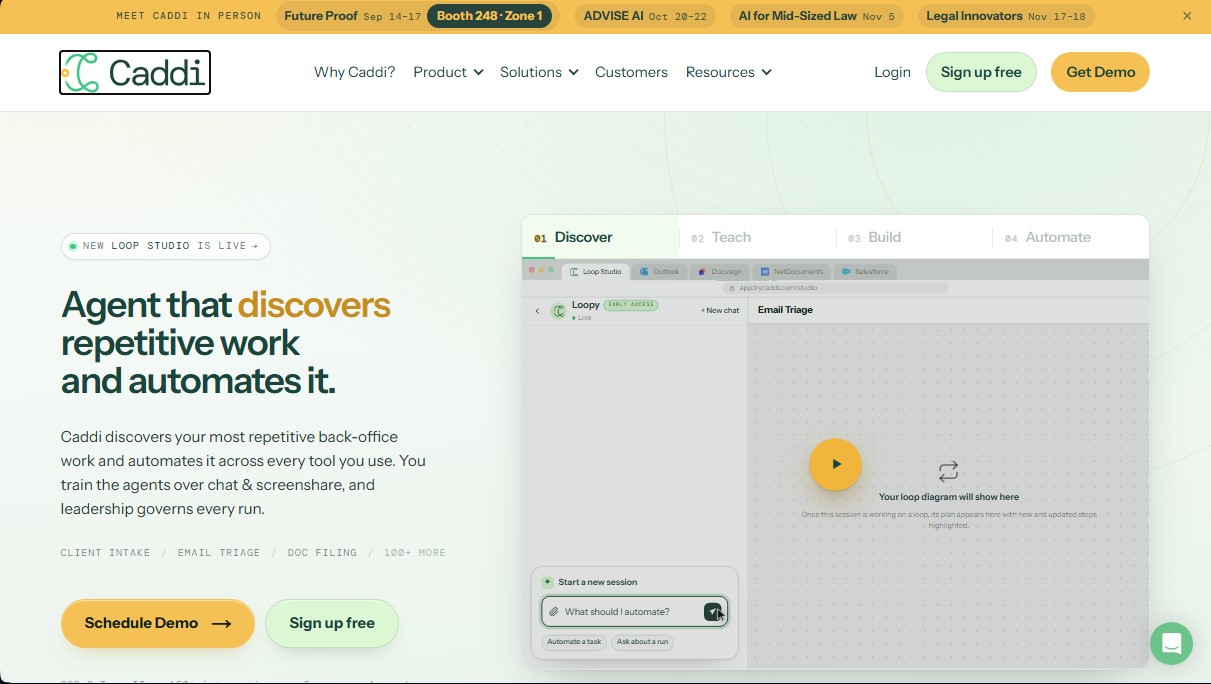1211x684 pixels.
Task: Click the Early Access badge
Action: [630, 304]
